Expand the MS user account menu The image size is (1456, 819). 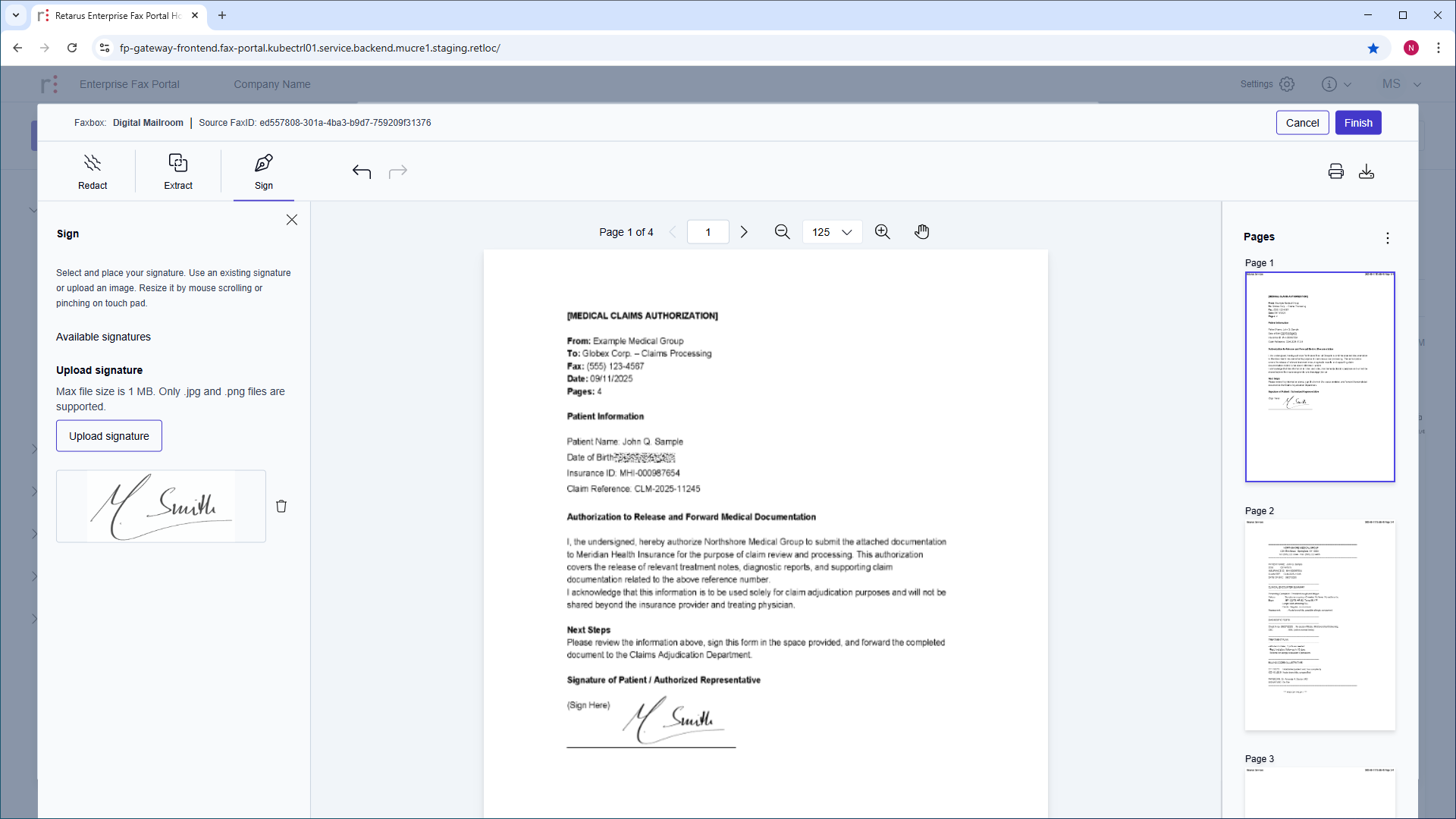[1401, 84]
